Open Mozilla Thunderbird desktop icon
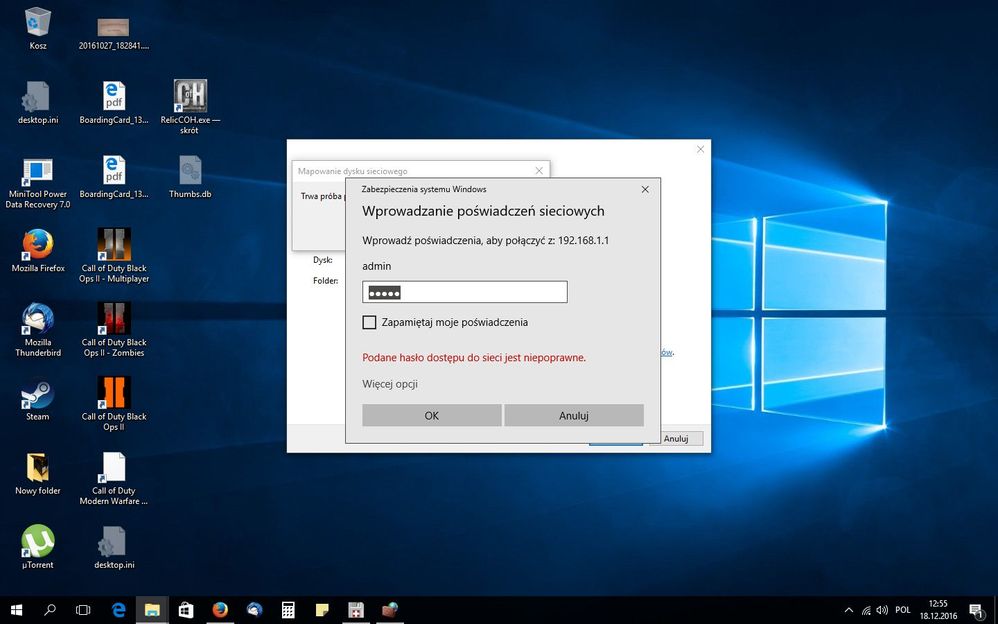The image size is (998, 624). coord(38,319)
